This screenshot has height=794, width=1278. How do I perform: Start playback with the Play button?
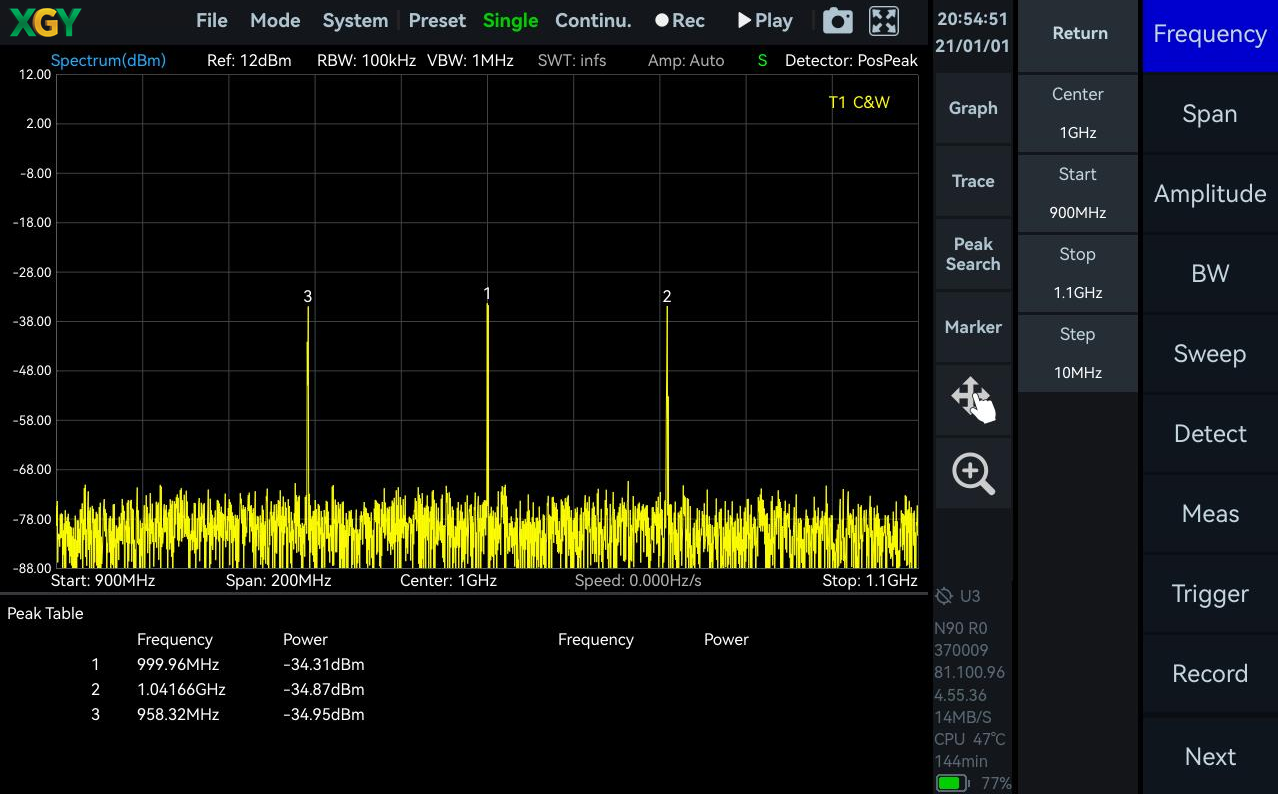[765, 21]
